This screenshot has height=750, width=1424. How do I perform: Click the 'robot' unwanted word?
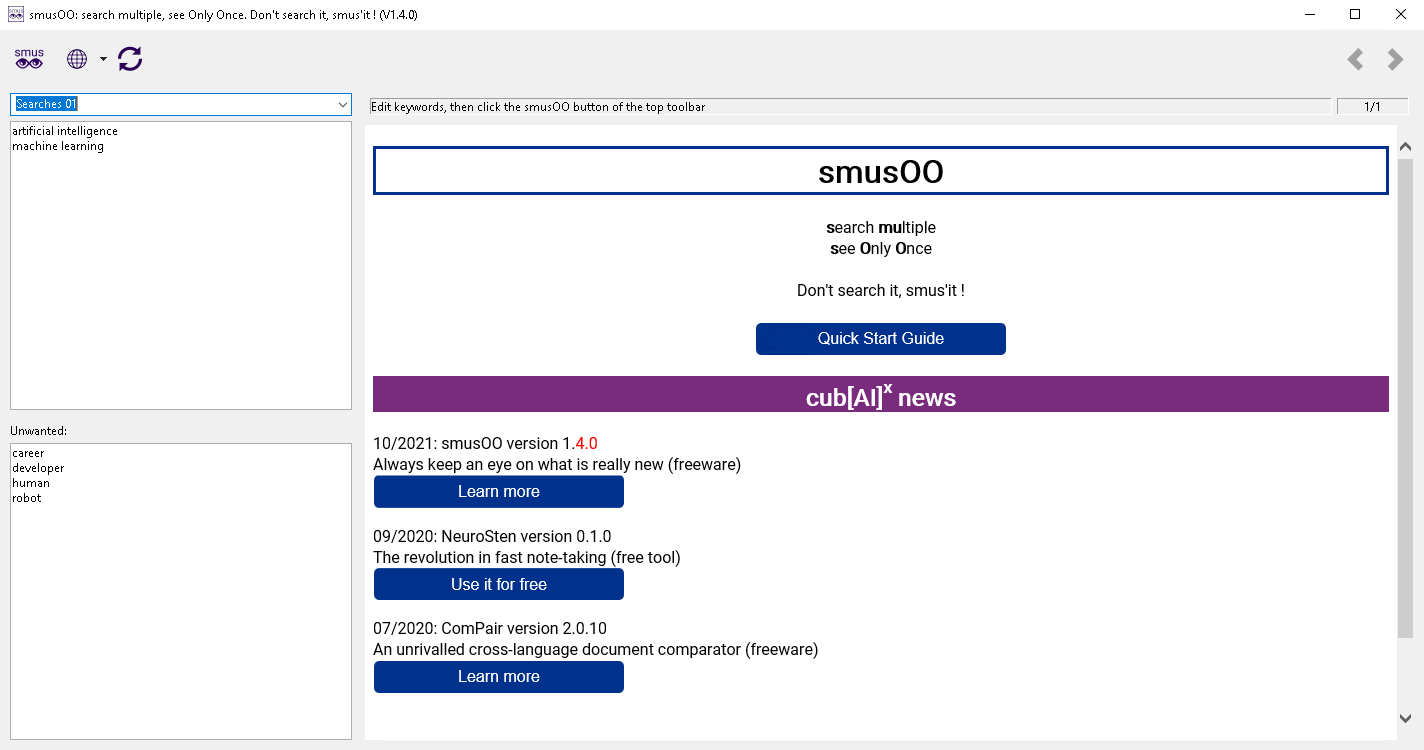pos(27,498)
